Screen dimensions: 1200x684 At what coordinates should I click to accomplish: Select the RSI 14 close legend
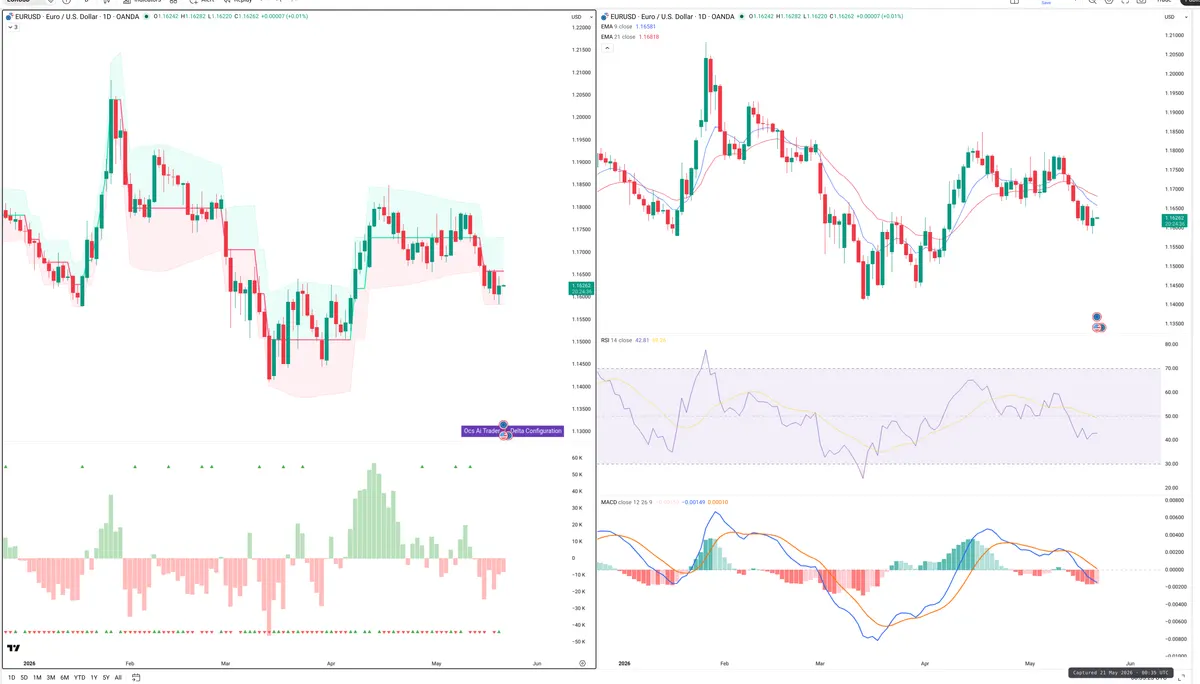pyautogui.click(x=616, y=340)
